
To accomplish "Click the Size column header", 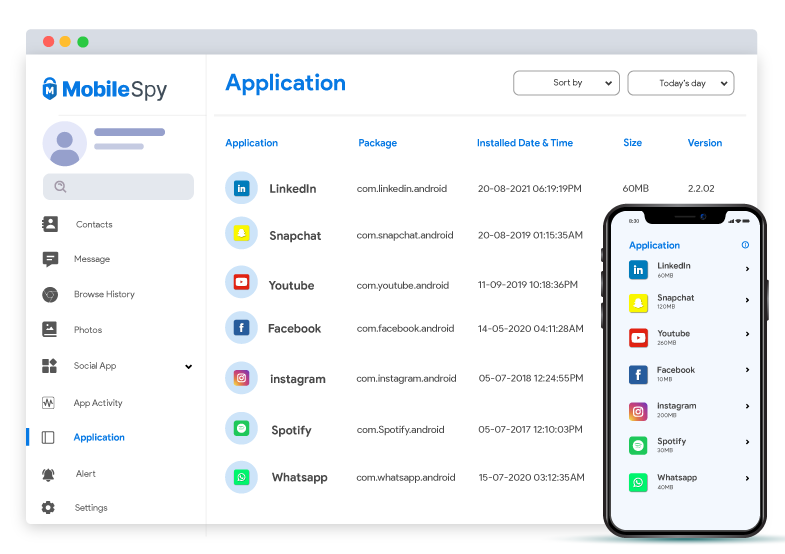I will (x=632, y=143).
